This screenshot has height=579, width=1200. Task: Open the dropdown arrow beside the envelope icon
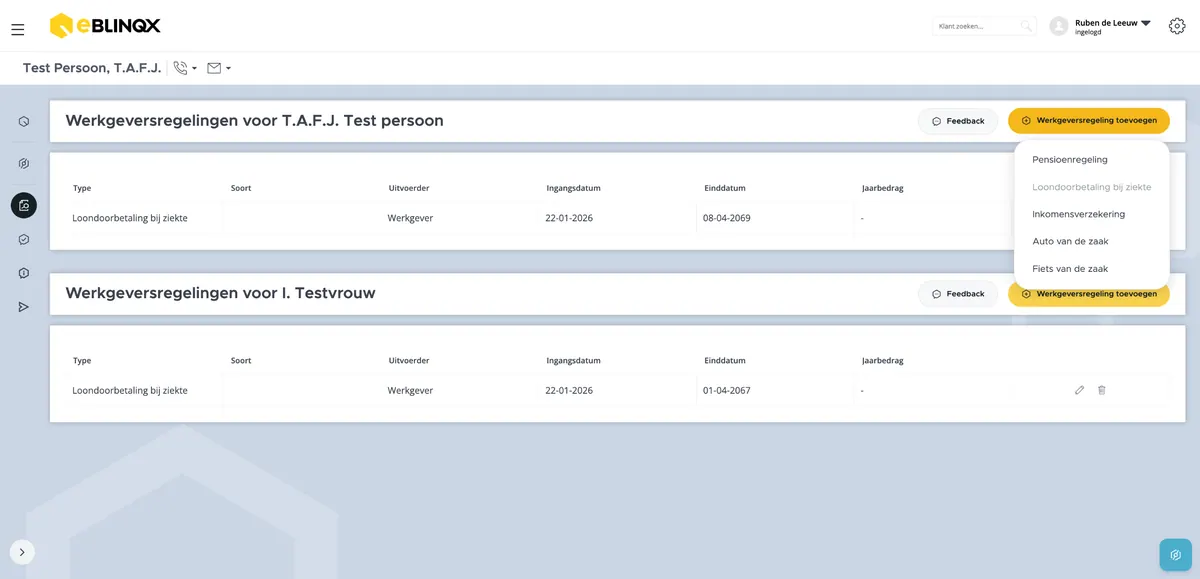pos(229,69)
